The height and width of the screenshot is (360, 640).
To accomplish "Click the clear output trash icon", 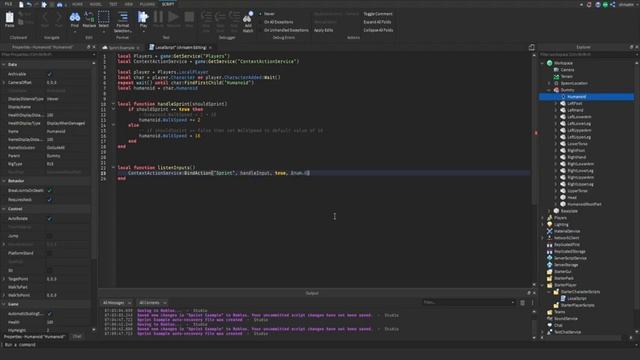I will tap(522, 302).
